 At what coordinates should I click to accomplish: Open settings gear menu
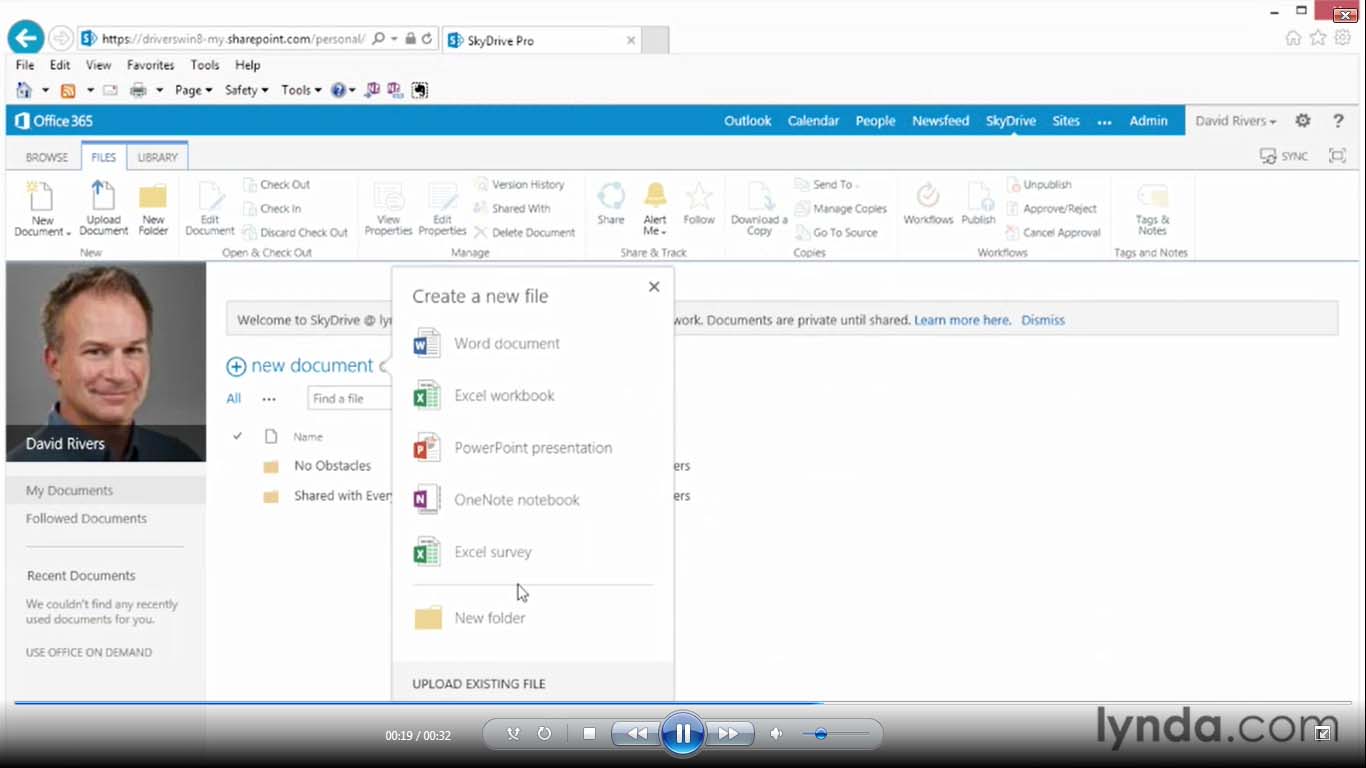[1302, 120]
